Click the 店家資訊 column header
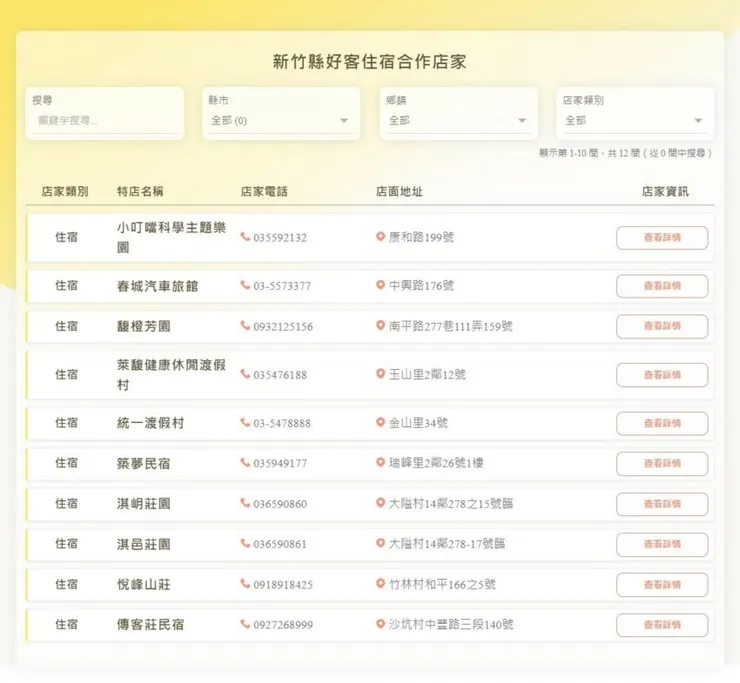740x683 pixels. [665, 191]
